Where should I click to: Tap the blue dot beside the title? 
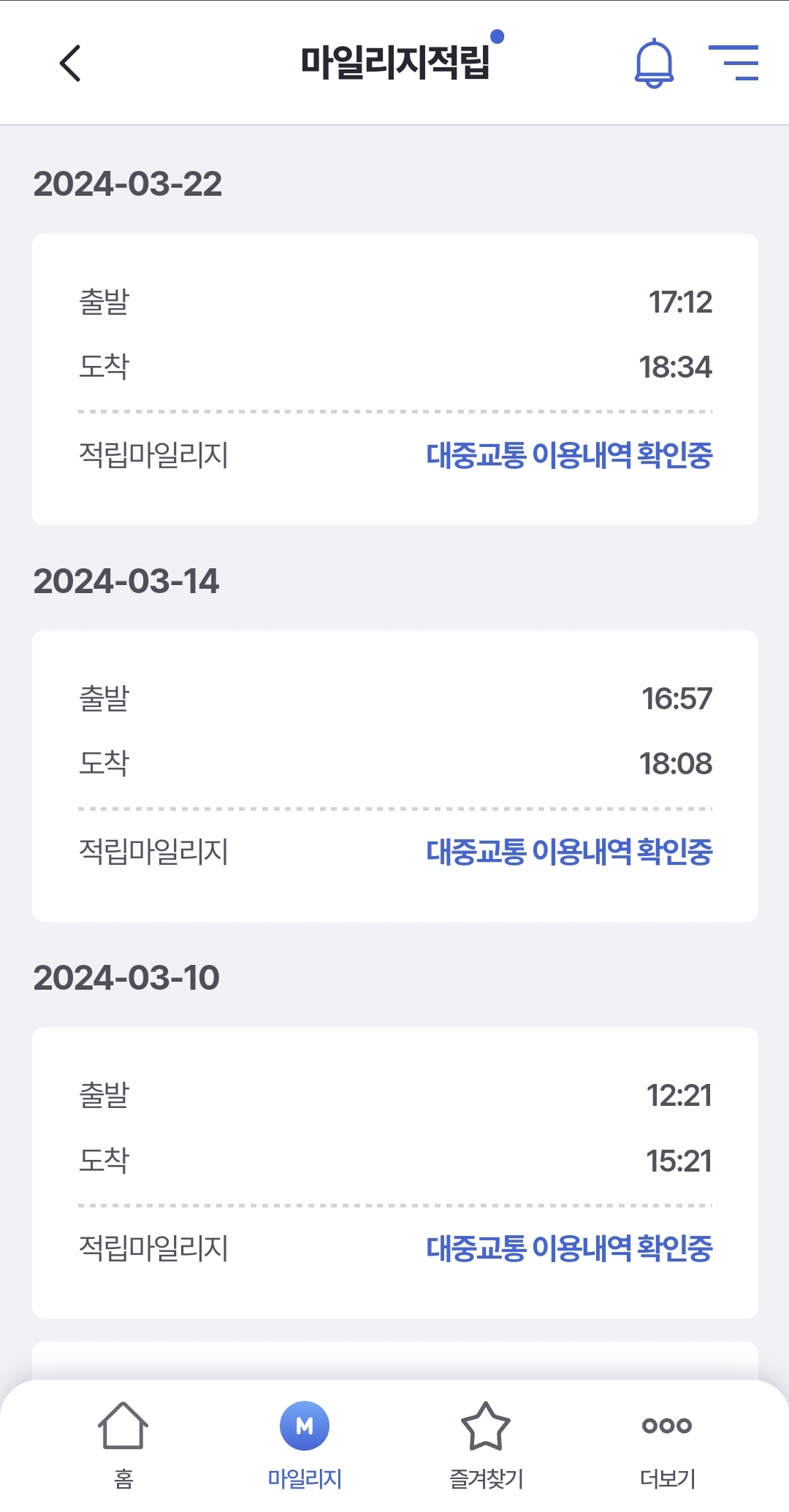[x=498, y=37]
